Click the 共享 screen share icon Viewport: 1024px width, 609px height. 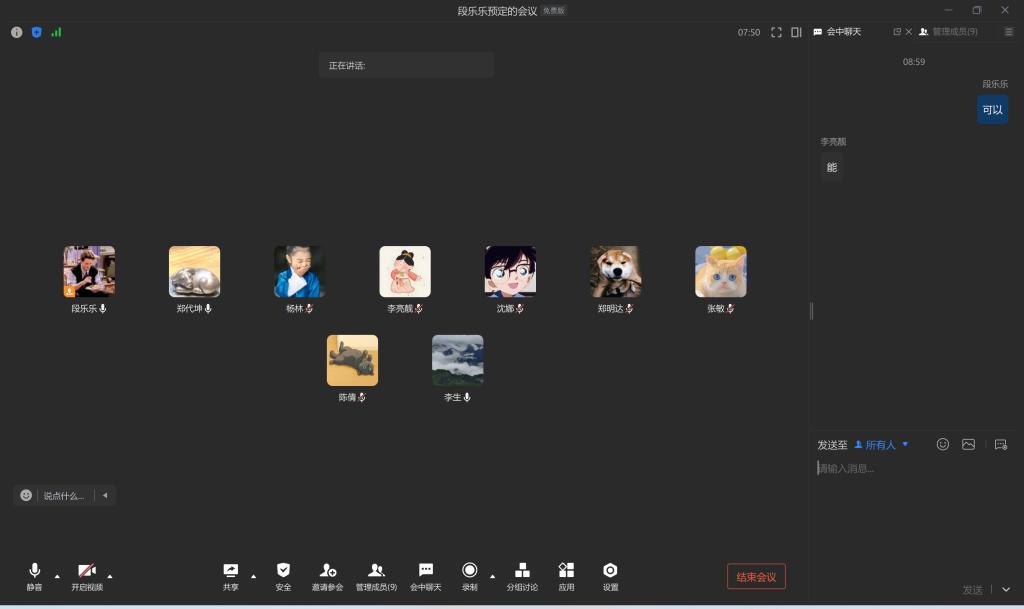click(x=231, y=571)
